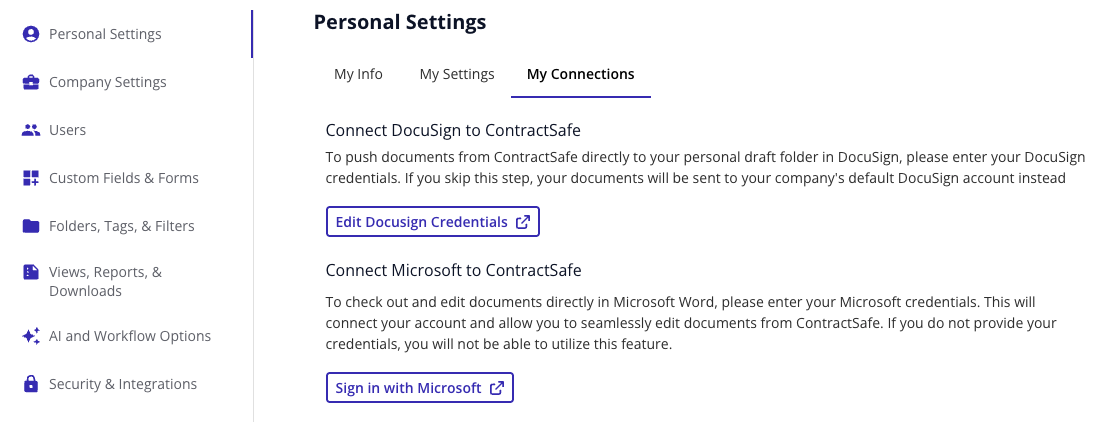The width and height of the screenshot is (1113, 422).
Task: Click the Folders, Tags, & Filters folder icon
Action: tap(31, 226)
